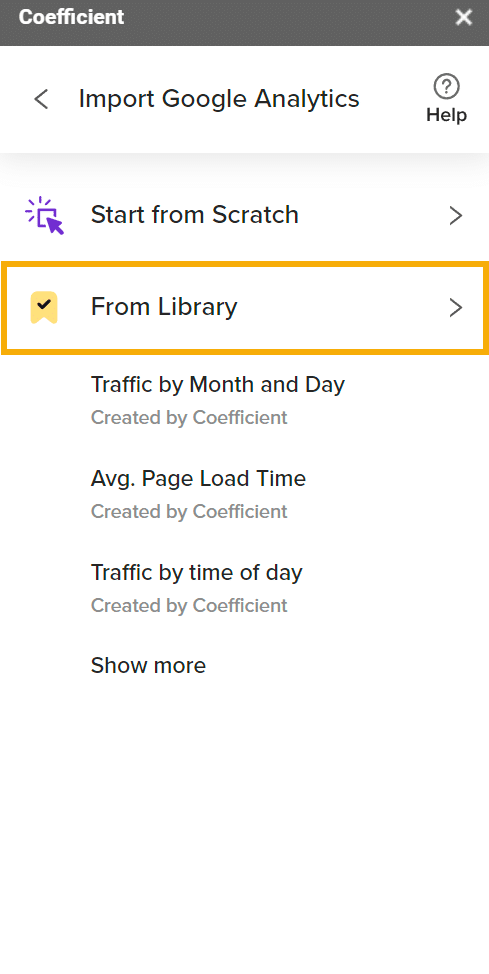This screenshot has width=489, height=974.
Task: Open the Avg. Page Load Time template
Action: click(198, 478)
